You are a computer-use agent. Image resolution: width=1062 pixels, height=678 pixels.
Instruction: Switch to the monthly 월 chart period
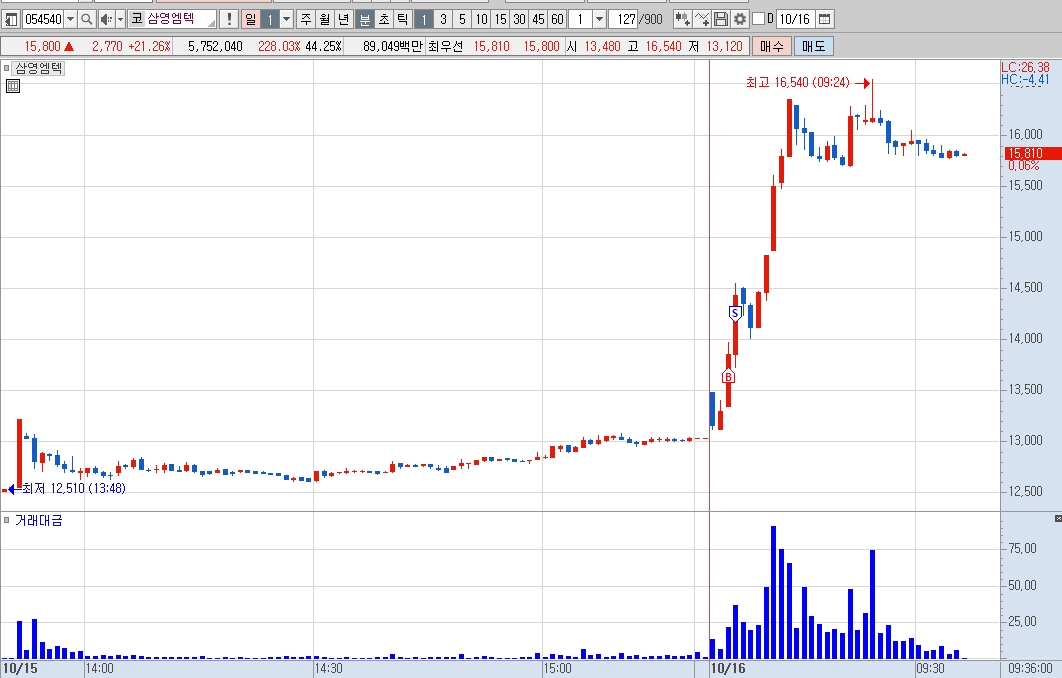[x=325, y=19]
